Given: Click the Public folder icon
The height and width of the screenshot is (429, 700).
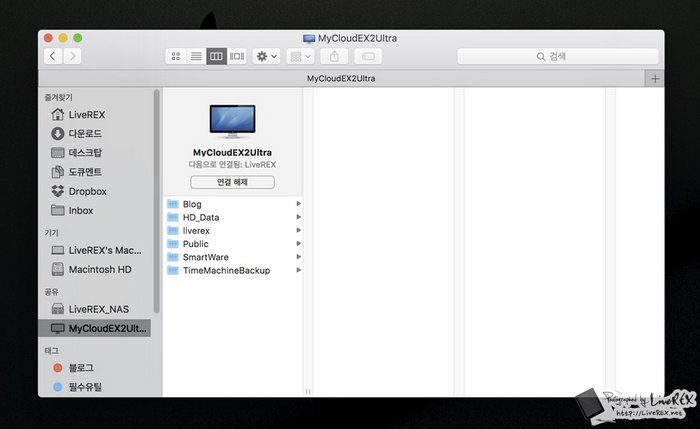Looking at the screenshot, I should [x=173, y=244].
